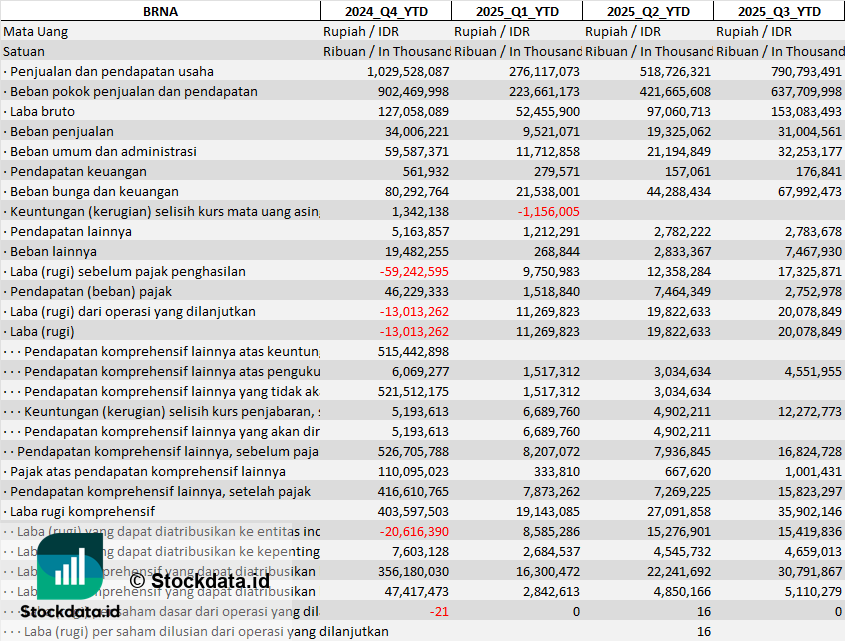Select the value 416,610,765

coord(413,491)
